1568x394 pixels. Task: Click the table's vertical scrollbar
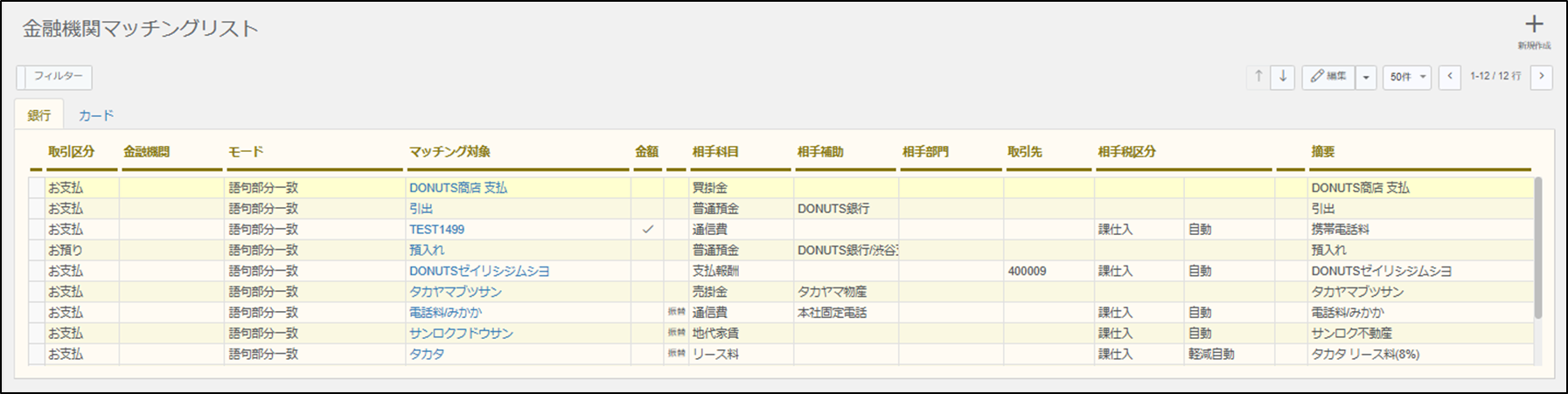[1537, 249]
